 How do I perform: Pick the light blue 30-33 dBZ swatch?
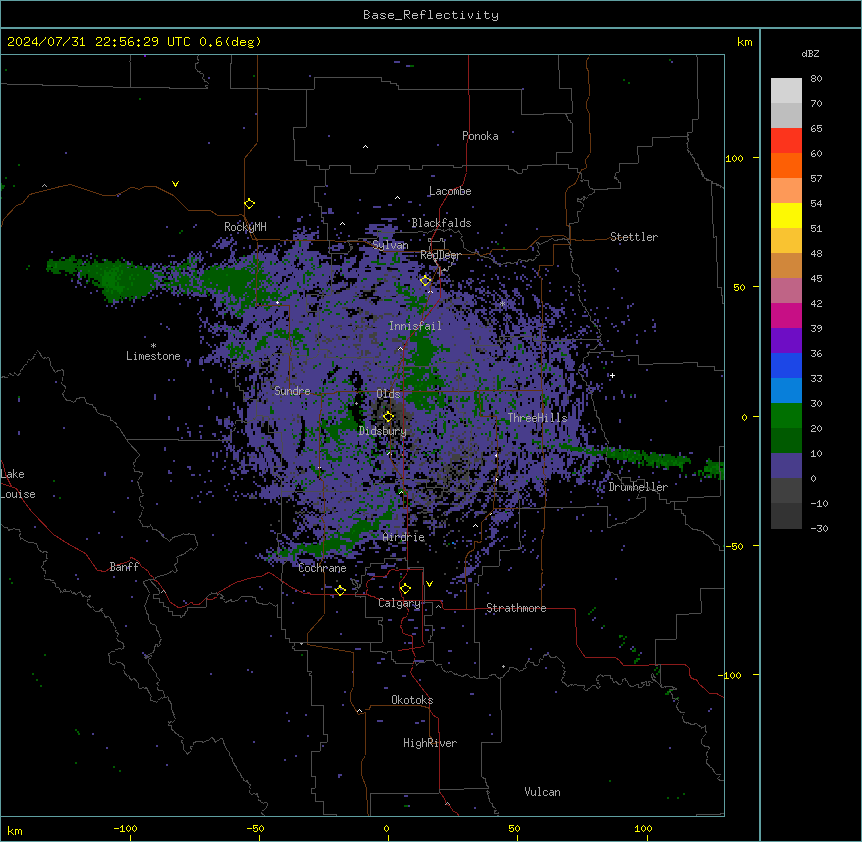tap(786, 391)
